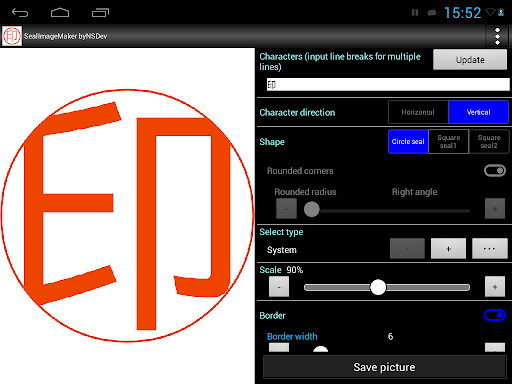Screen dimensions: 512x384
Task: Click the Update button
Action: pyautogui.click(x=470, y=60)
